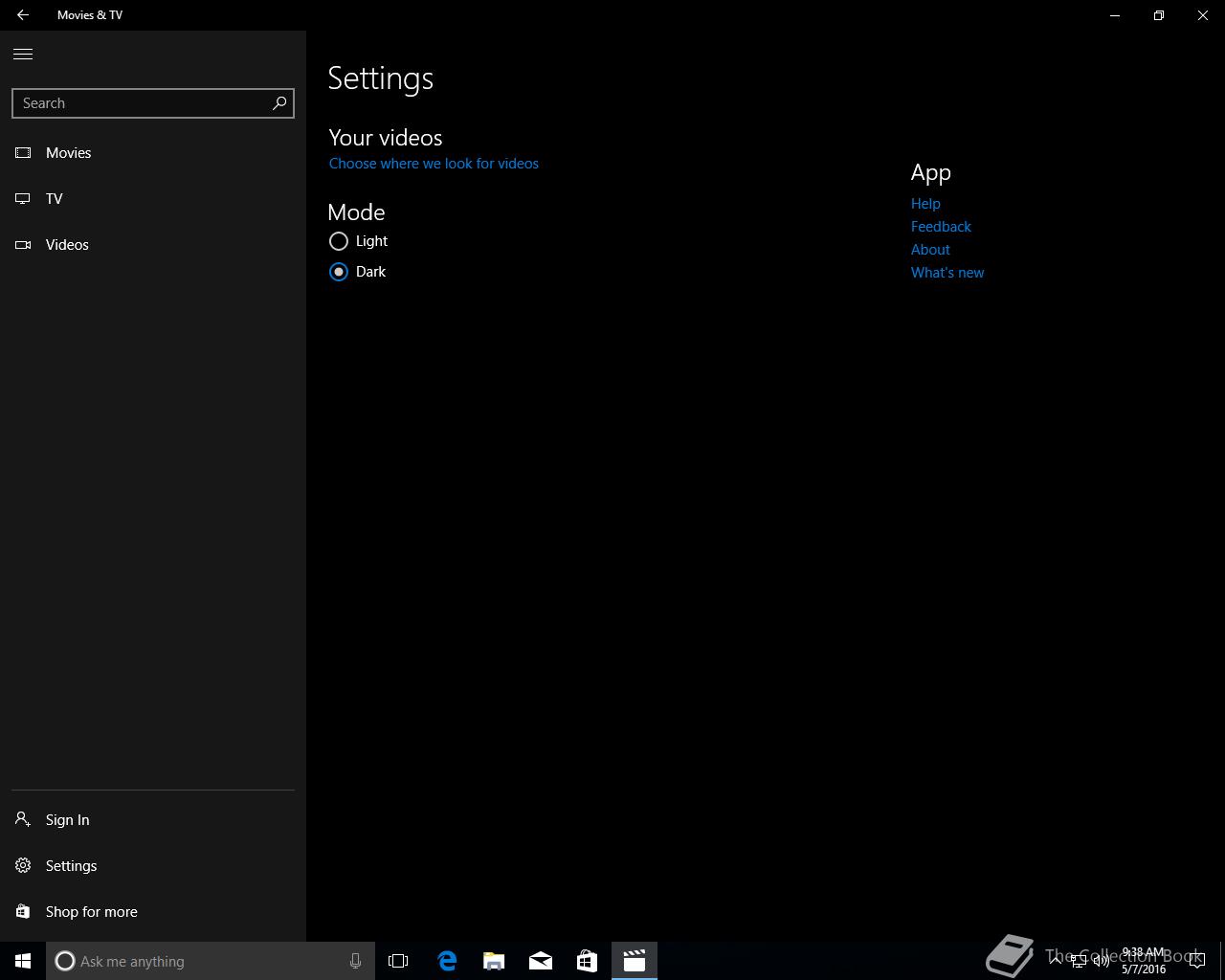Open the Action Center notifications icon
This screenshot has width=1225, height=980.
tap(1196, 961)
